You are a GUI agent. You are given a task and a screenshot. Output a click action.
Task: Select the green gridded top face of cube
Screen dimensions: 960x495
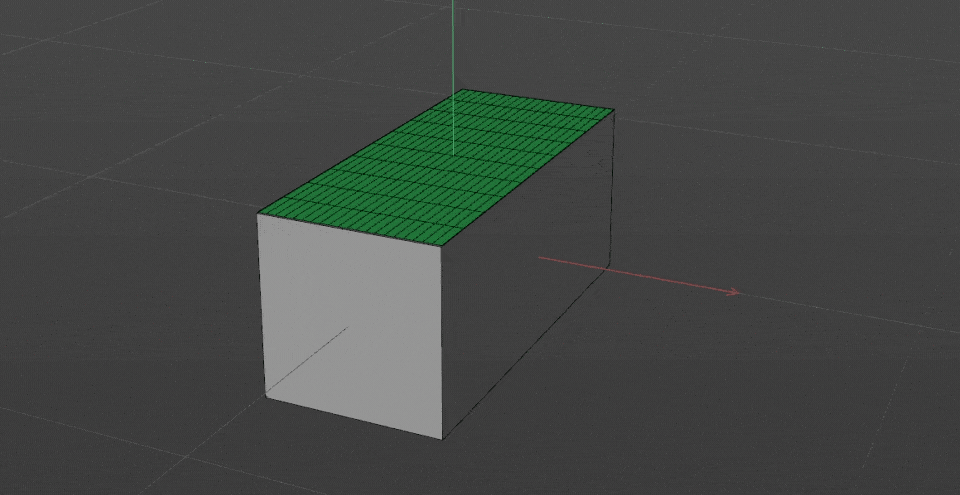435,168
